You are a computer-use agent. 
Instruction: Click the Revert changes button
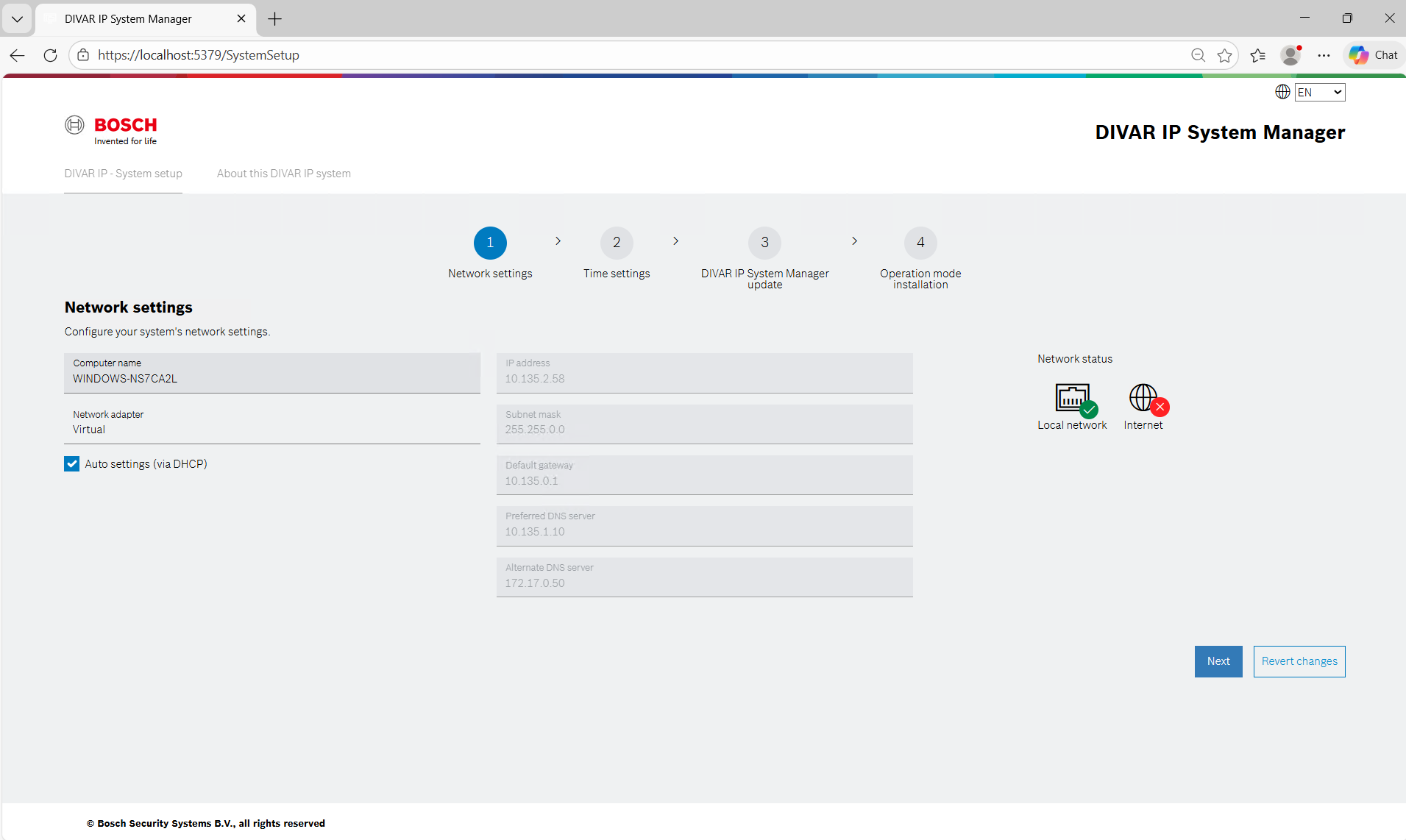[1299, 661]
